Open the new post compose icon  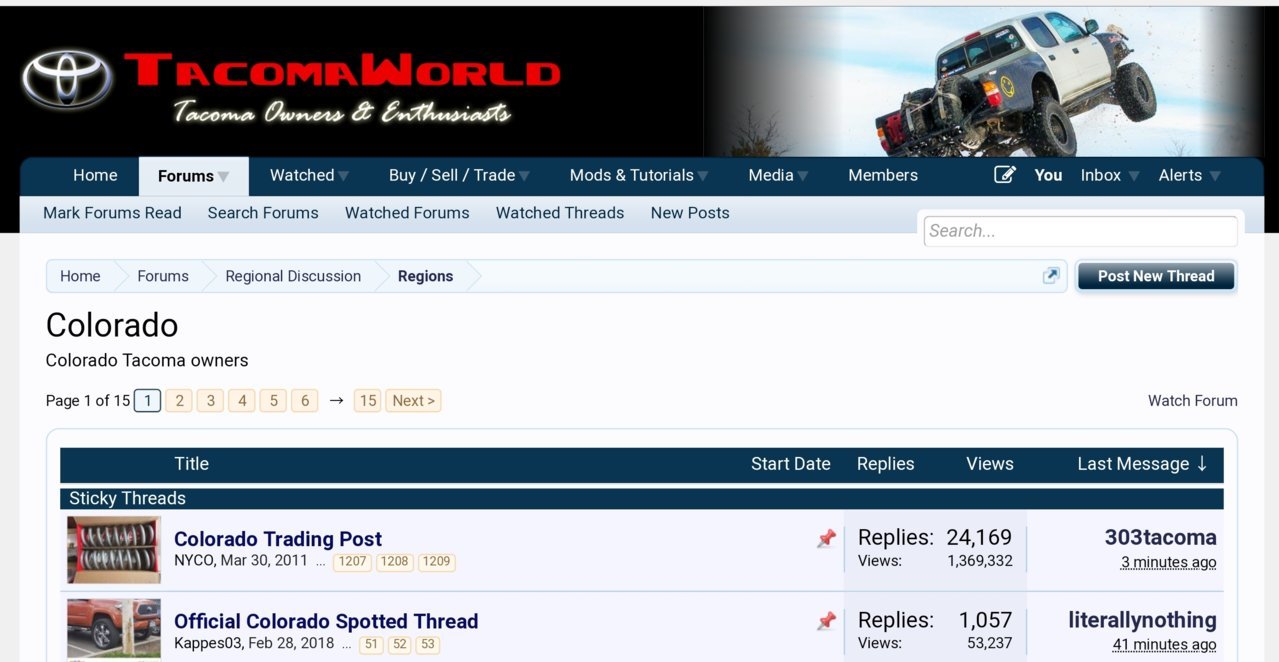1005,175
